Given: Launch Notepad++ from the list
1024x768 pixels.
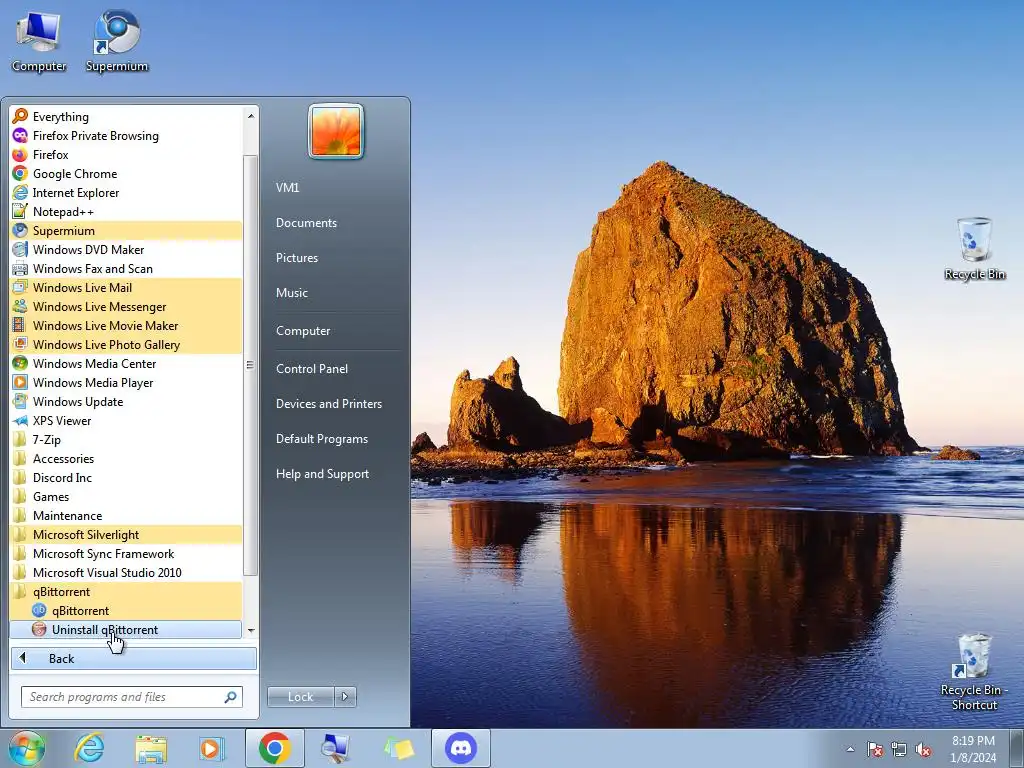Looking at the screenshot, I should click(126, 212).
